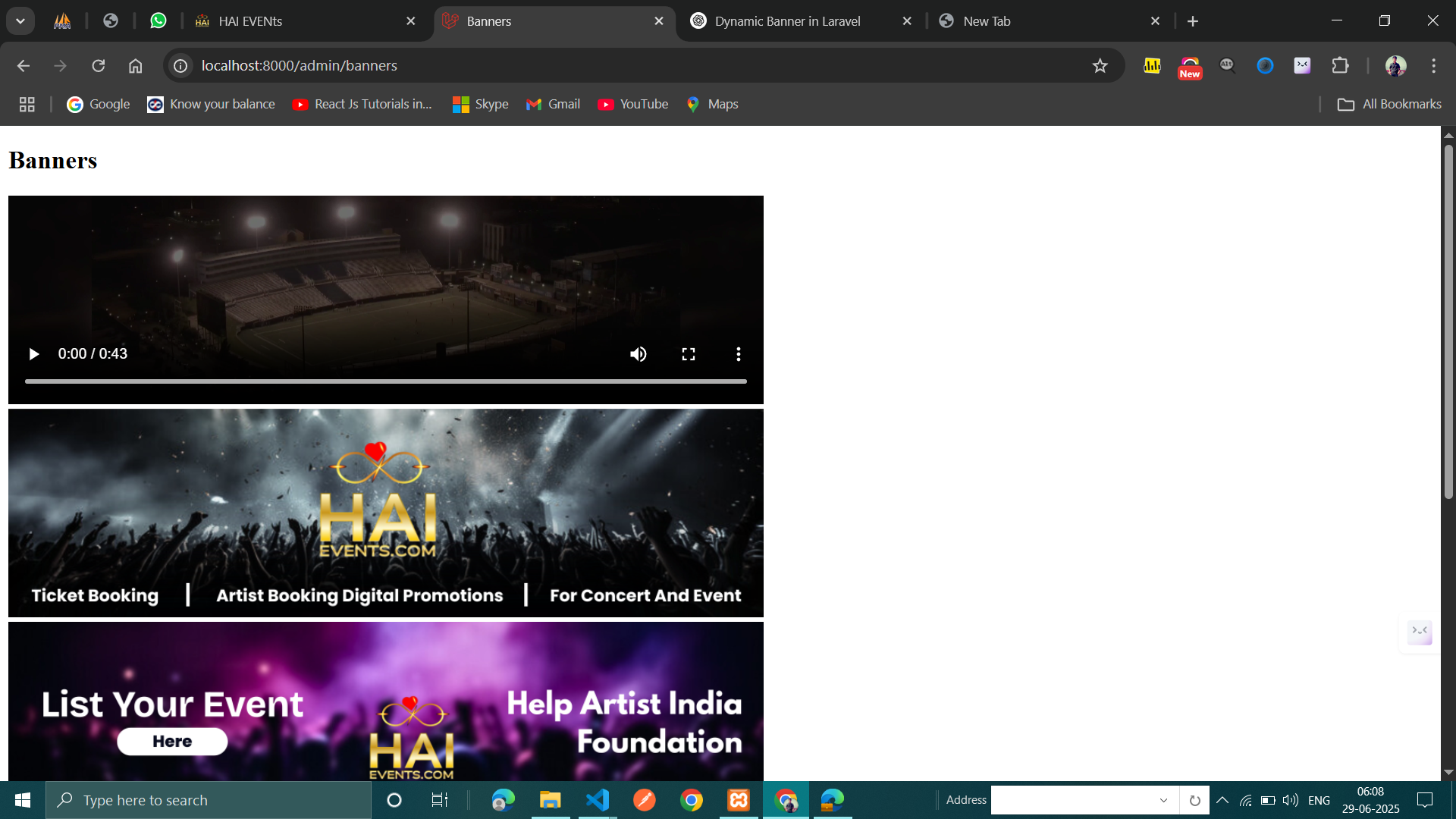Open the Extensions puzzle menu
Viewport: 1456px width, 819px height.
click(1340, 66)
